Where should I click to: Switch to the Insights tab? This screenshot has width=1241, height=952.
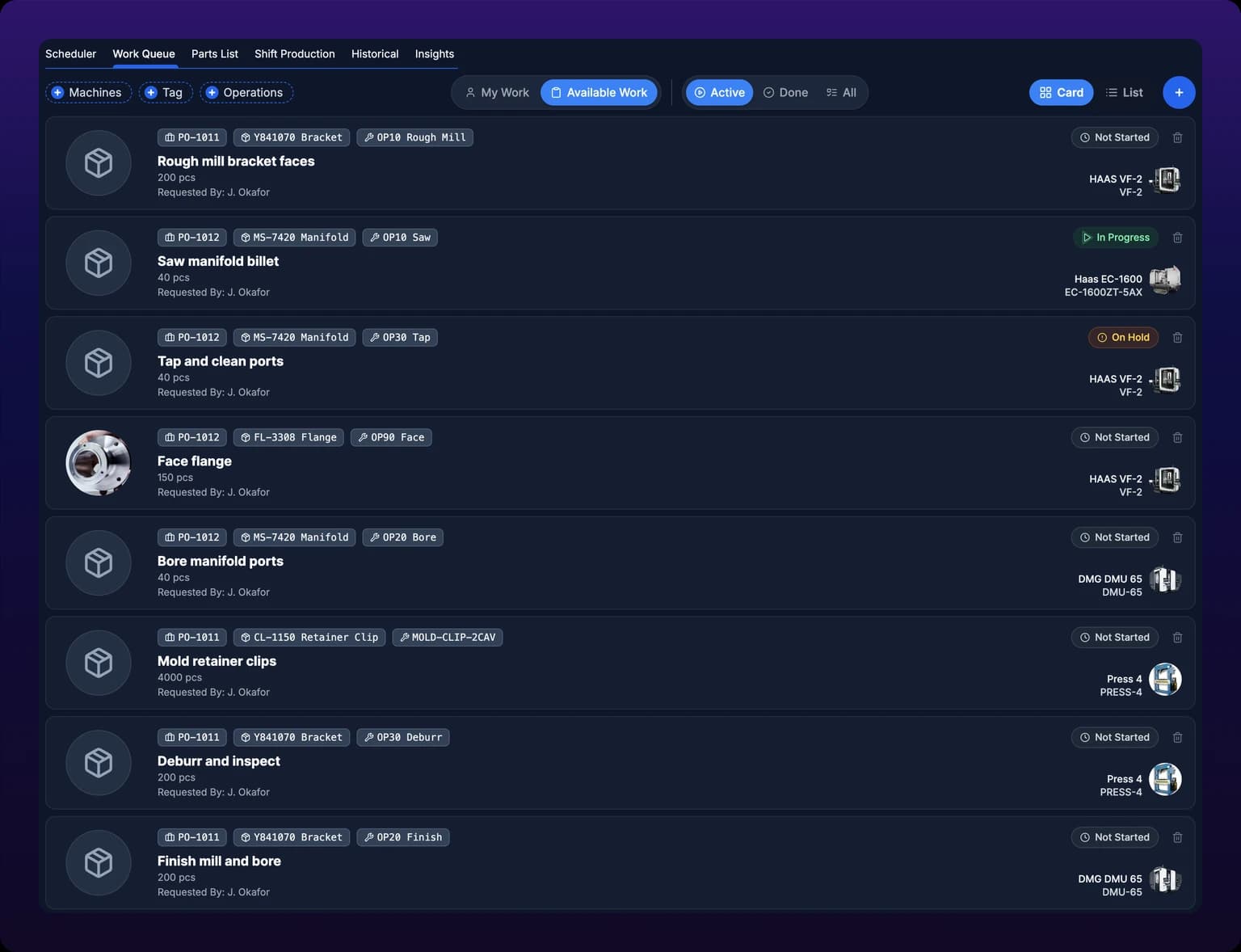(x=435, y=54)
